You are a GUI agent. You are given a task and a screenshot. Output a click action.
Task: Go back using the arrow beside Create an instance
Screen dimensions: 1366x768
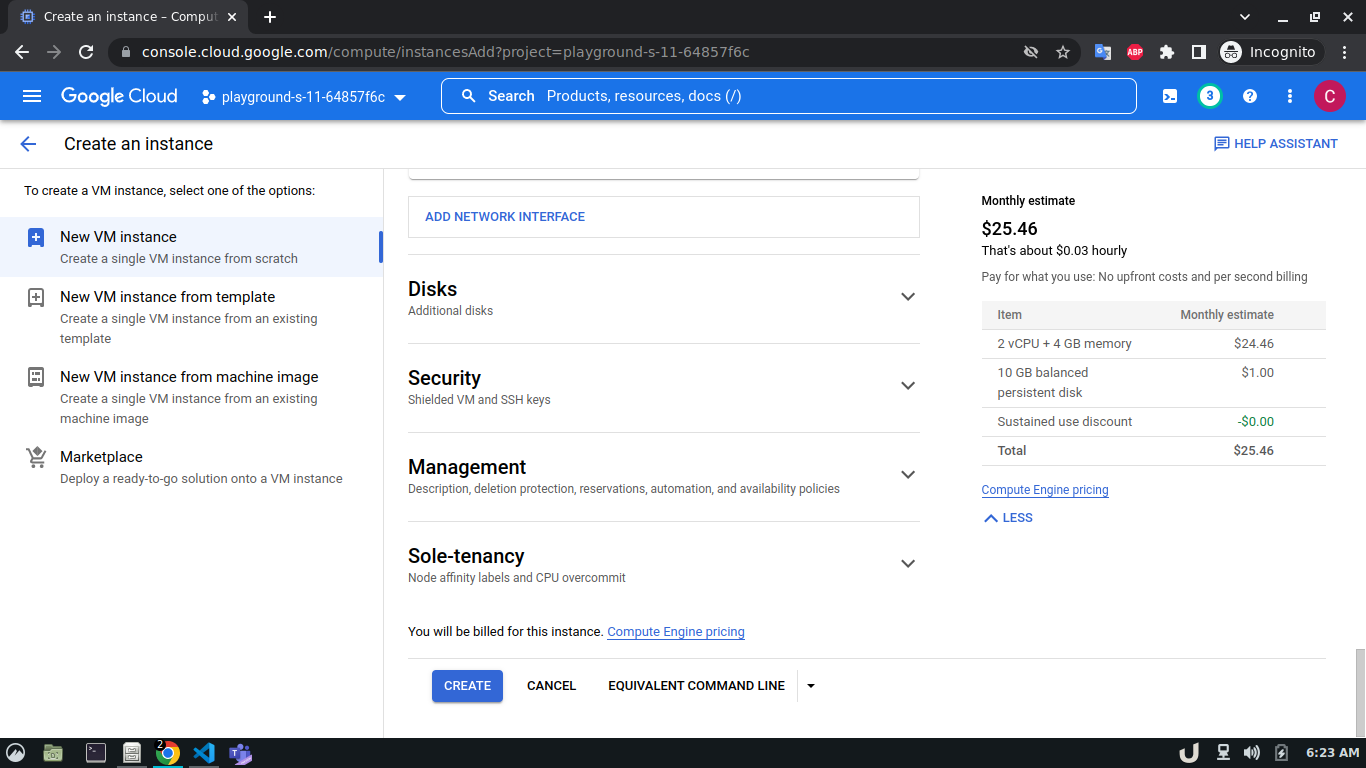pyautogui.click(x=28, y=144)
